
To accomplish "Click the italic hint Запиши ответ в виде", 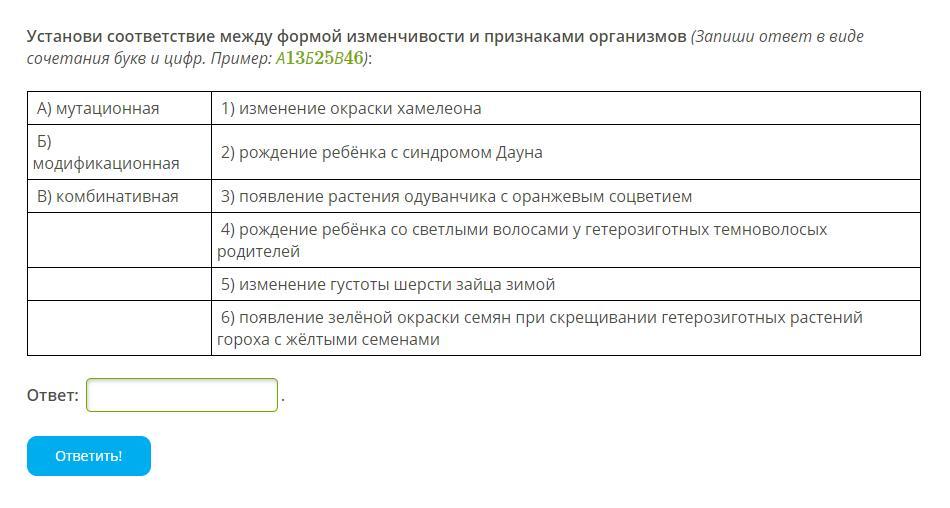I will 777,36.
